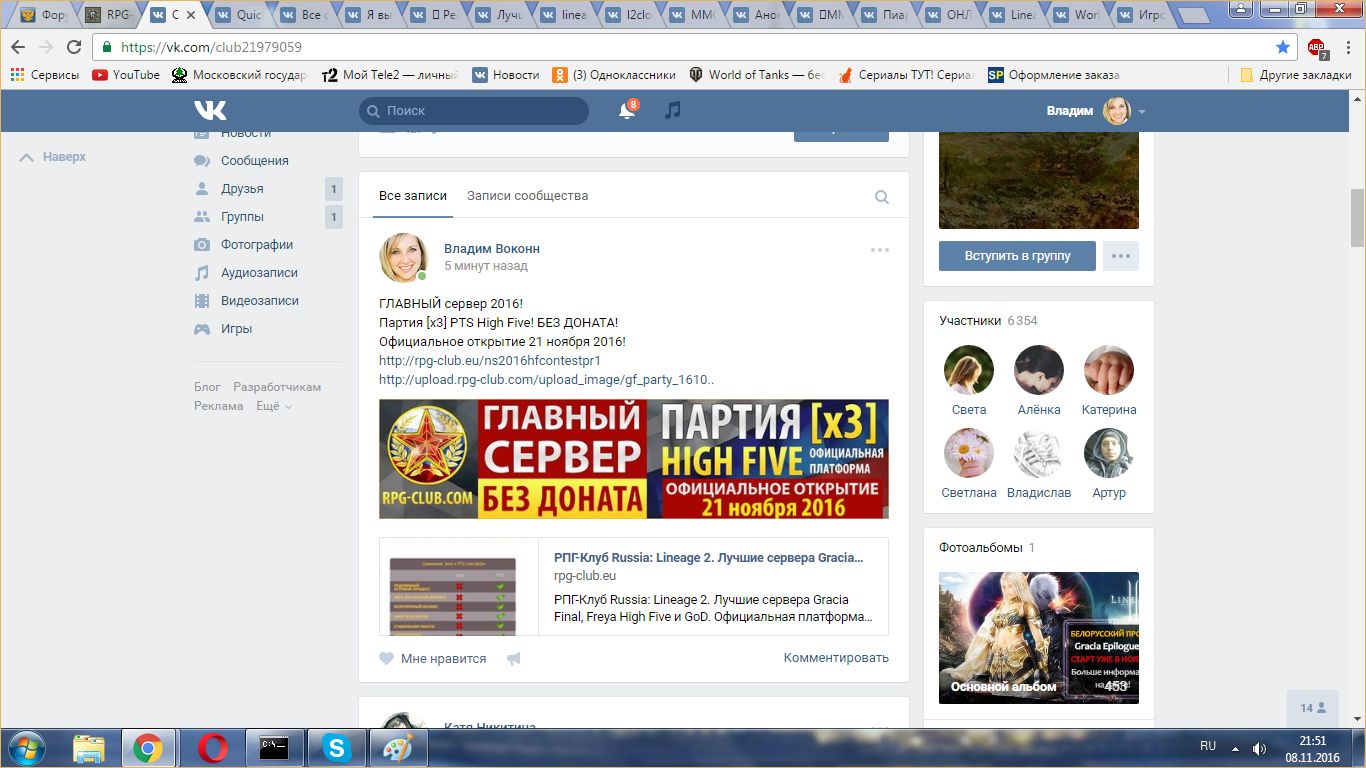This screenshot has width=1366, height=768.
Task: Click the VK logo icon
Action: pyautogui.click(x=210, y=110)
